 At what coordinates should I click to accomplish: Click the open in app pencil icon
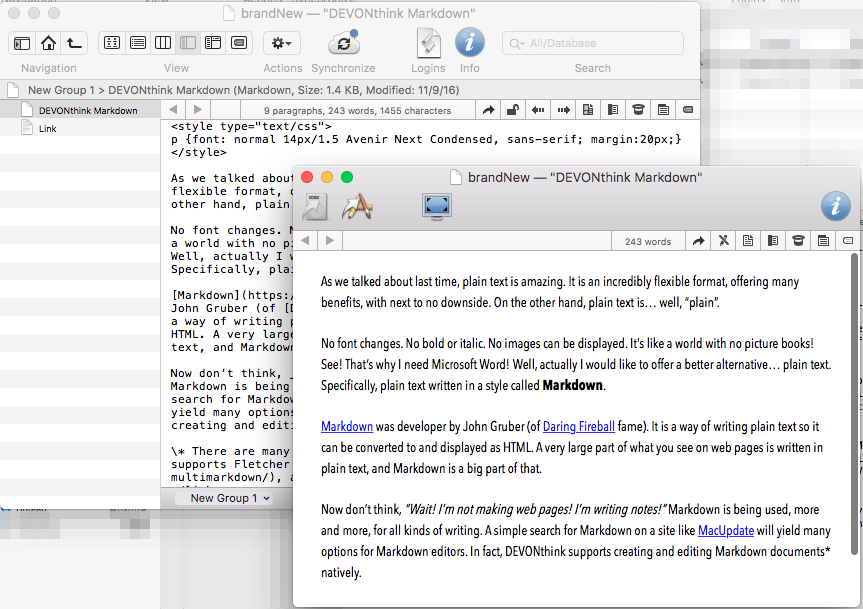point(357,207)
